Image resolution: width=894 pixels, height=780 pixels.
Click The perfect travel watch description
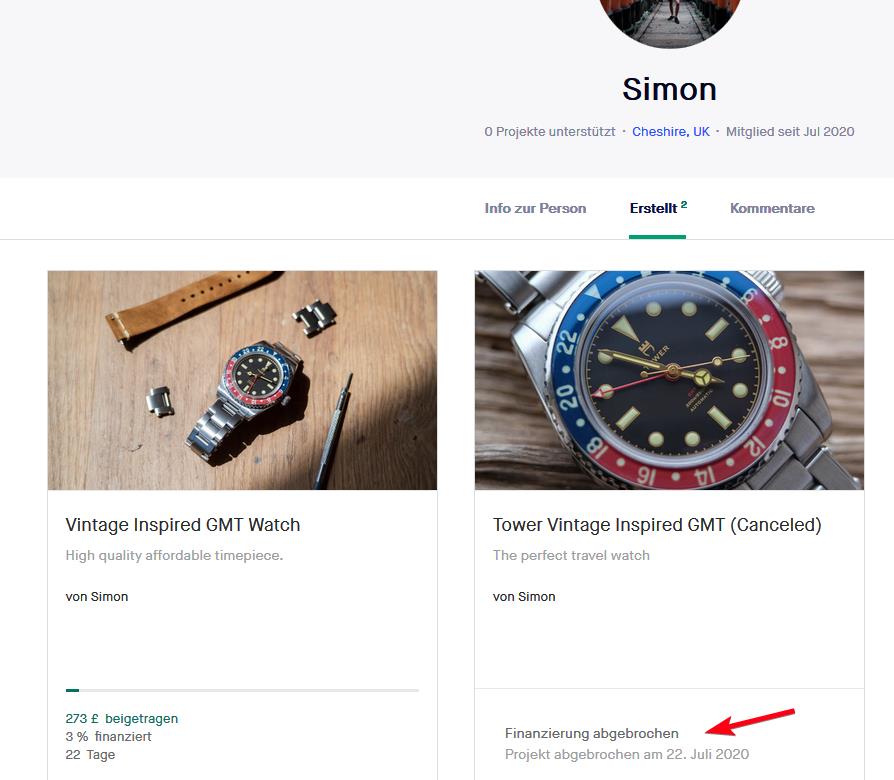click(571, 555)
